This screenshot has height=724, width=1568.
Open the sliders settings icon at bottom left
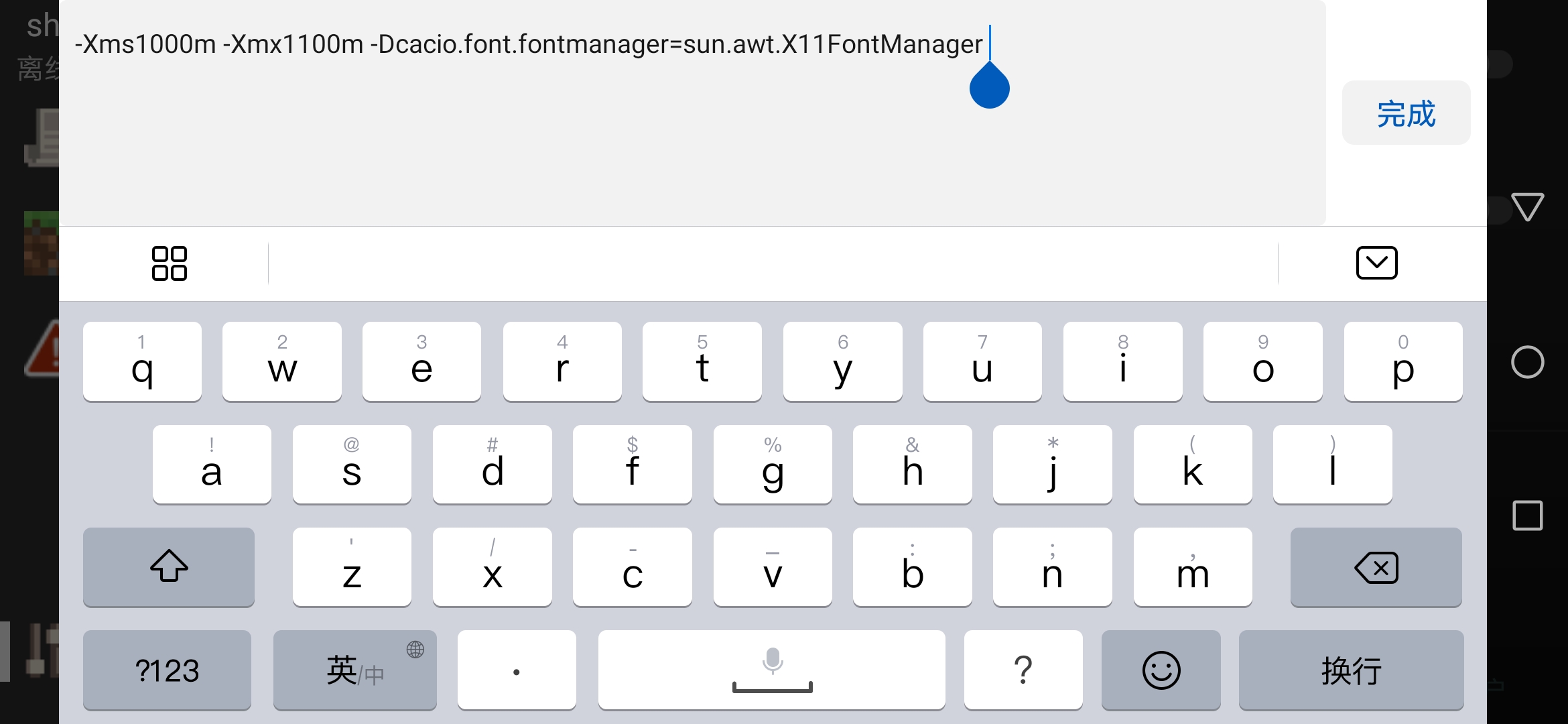(x=40, y=651)
